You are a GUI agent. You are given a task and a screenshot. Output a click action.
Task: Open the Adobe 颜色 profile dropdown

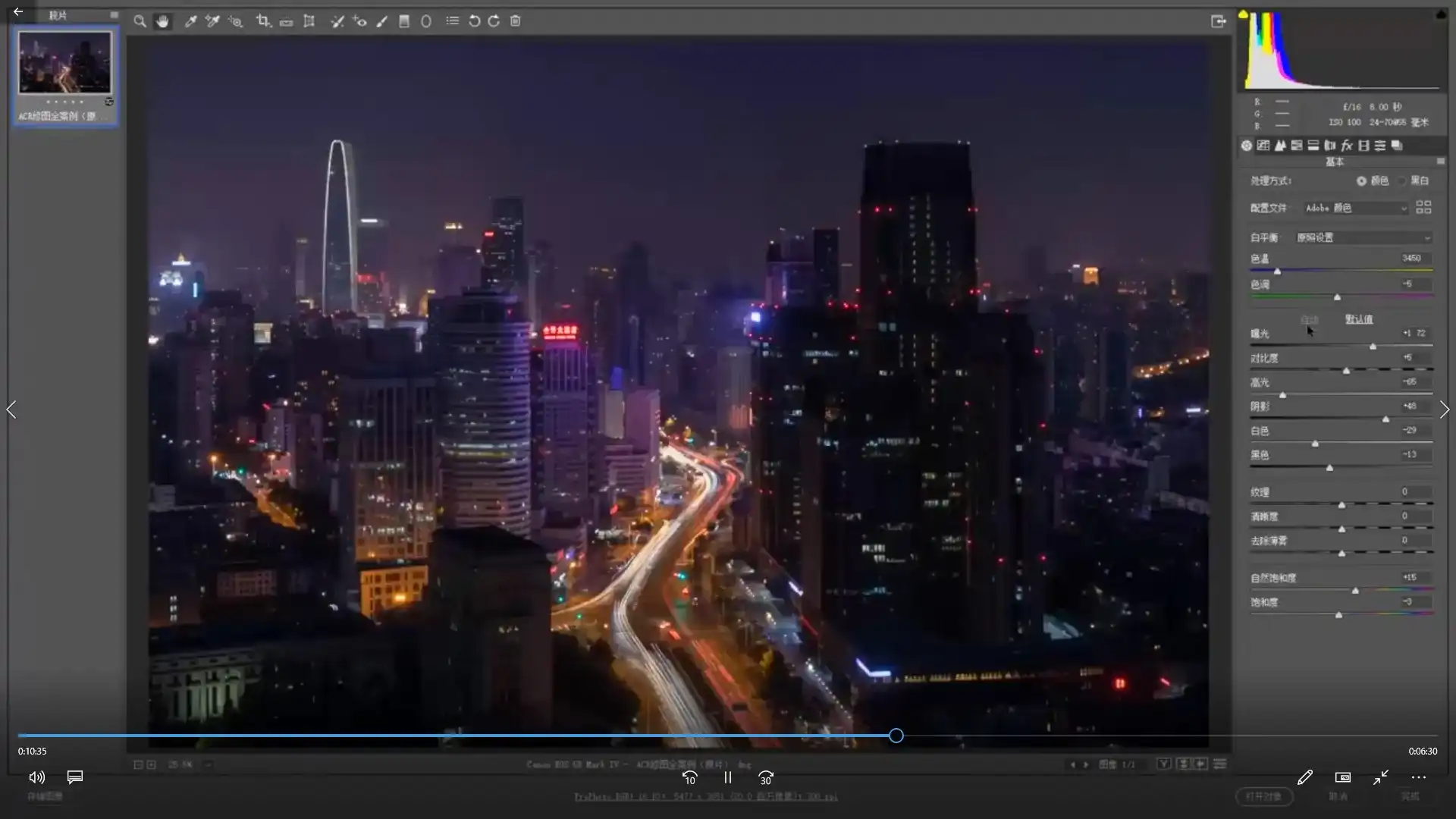click(x=1356, y=208)
